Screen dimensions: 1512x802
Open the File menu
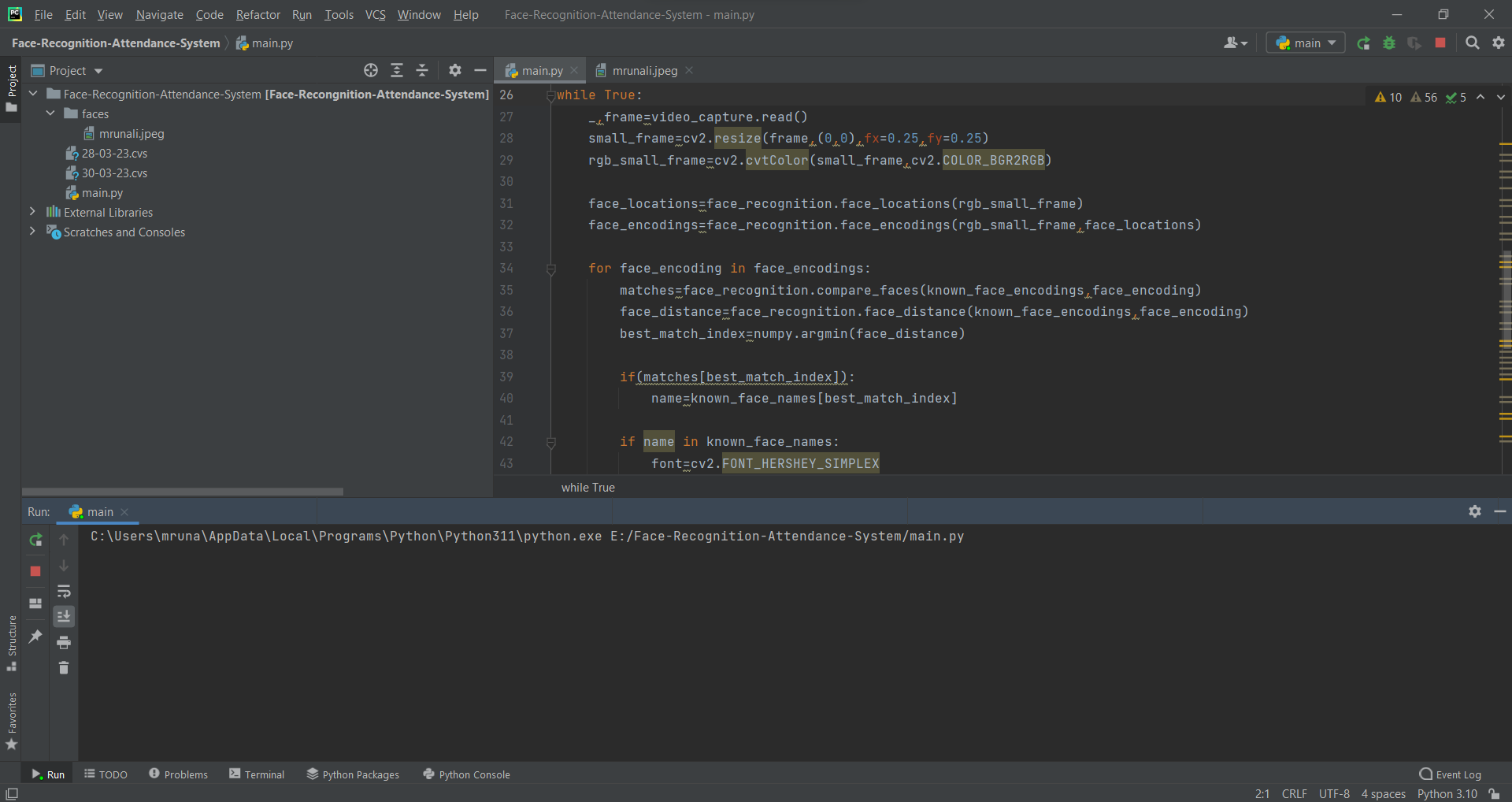click(x=43, y=15)
